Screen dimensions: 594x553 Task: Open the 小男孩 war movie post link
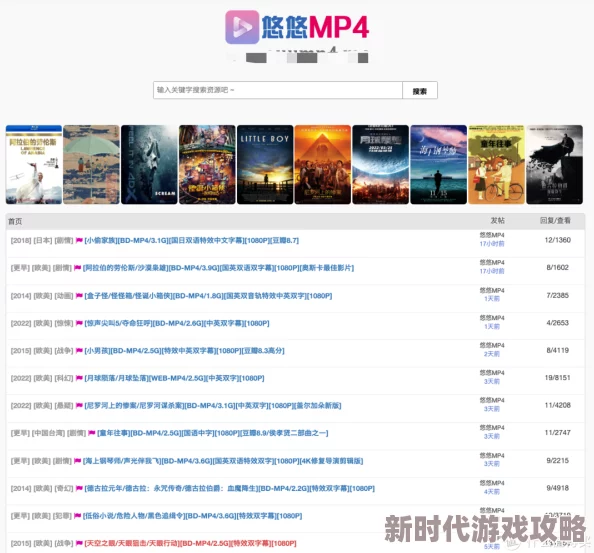(x=184, y=351)
